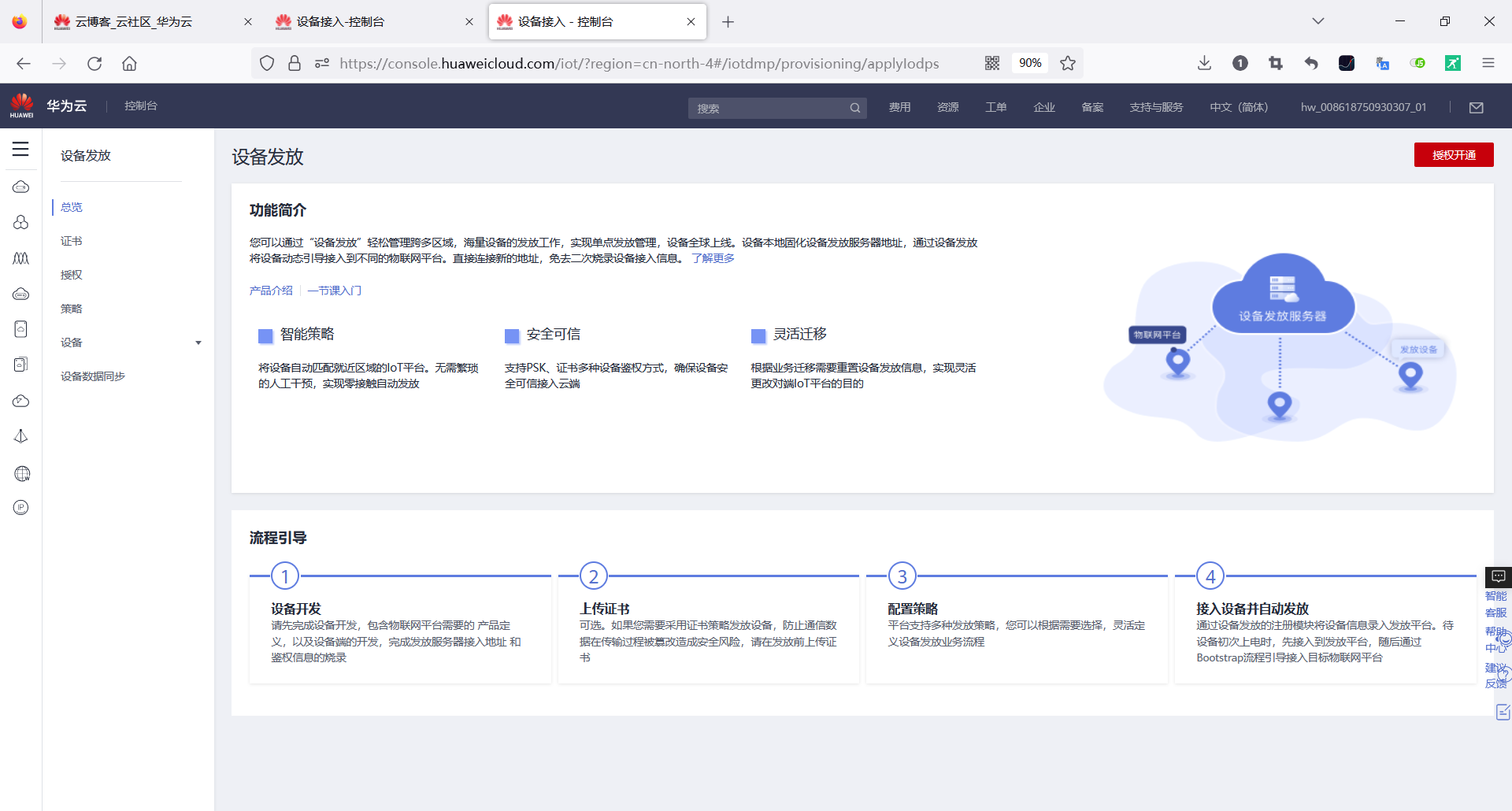Select 策略 in the left navigation menu
The image size is (1512, 811).
coord(71,308)
